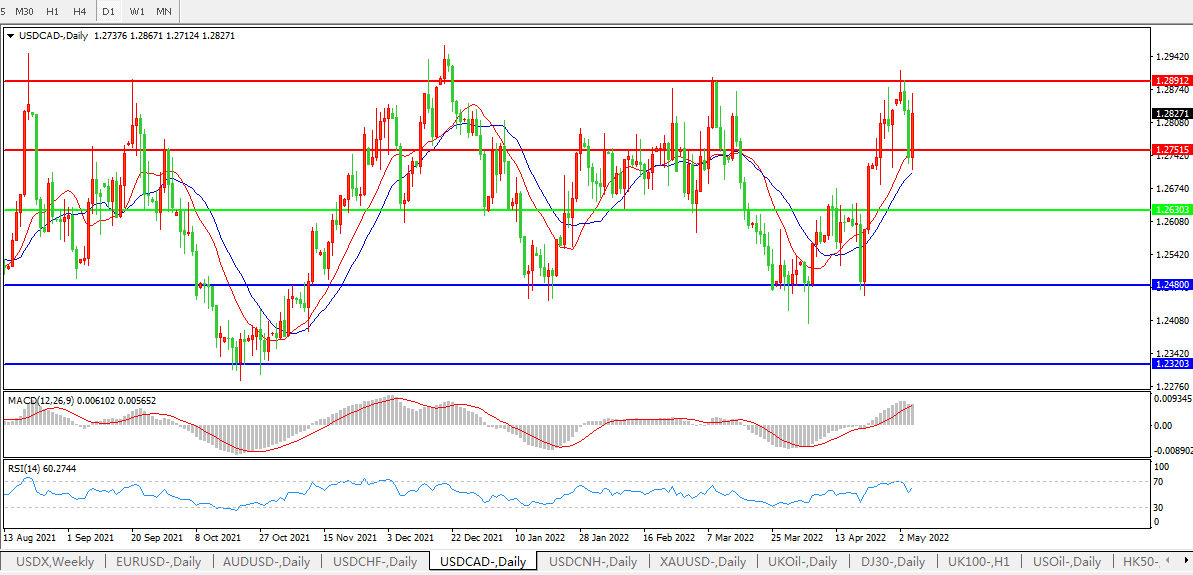Click the red 1.28912 resistance price label
The width and height of the screenshot is (1193, 575).
(1170, 80)
